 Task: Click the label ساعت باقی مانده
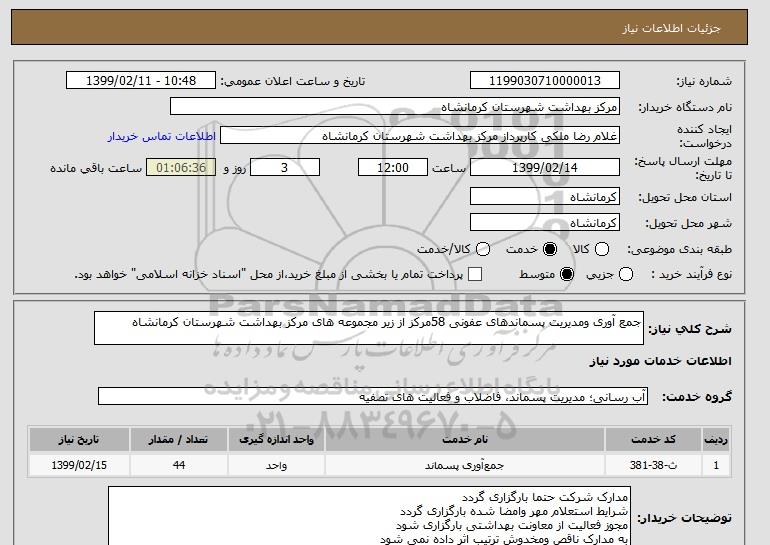96,168
